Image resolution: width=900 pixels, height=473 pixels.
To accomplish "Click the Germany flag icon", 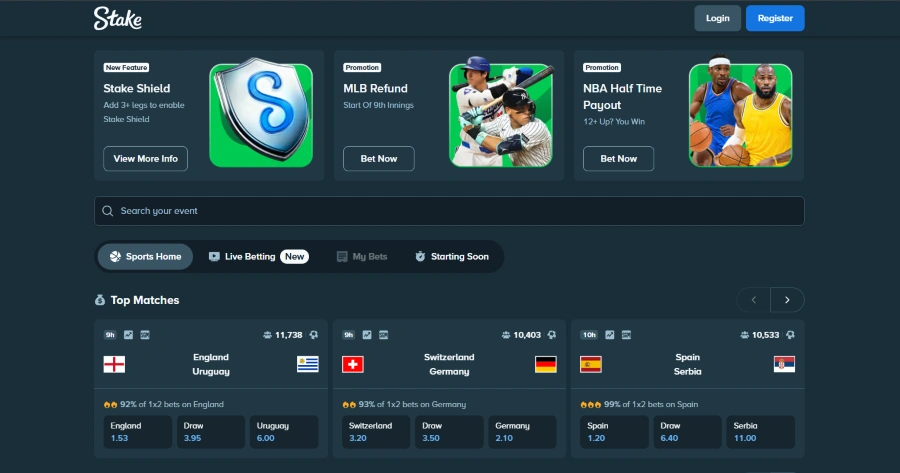I will (545, 364).
